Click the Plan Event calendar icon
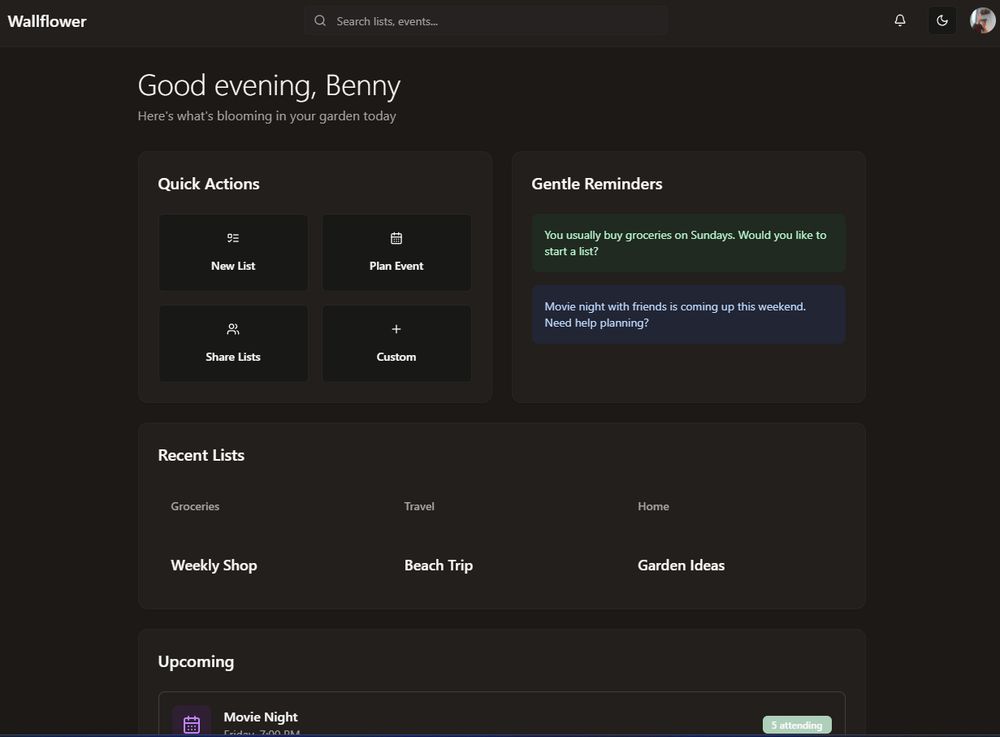The height and width of the screenshot is (737, 1000). pos(396,238)
